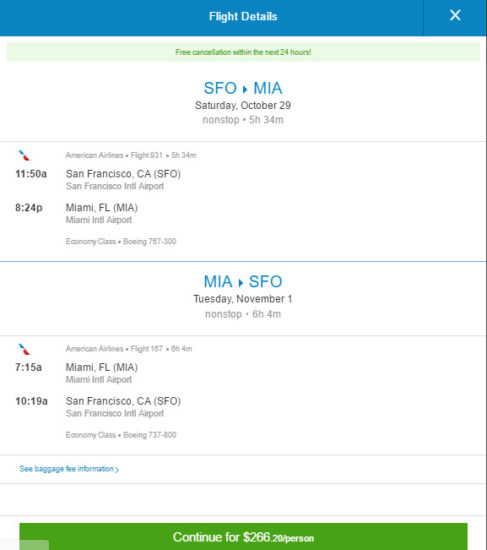Viewport: 487px width, 550px height.
Task: Click the 11:50a departure time
Action: (x=31, y=174)
